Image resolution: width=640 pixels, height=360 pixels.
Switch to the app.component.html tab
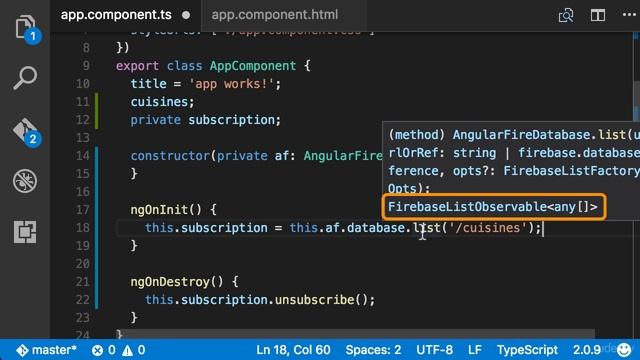[275, 15]
